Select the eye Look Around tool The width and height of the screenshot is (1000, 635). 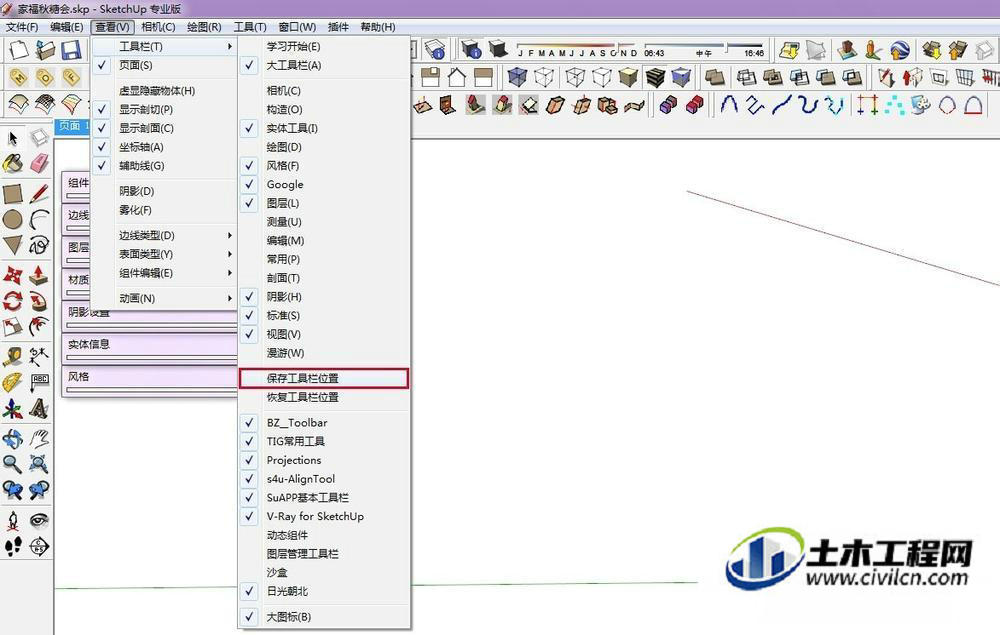[x=39, y=520]
